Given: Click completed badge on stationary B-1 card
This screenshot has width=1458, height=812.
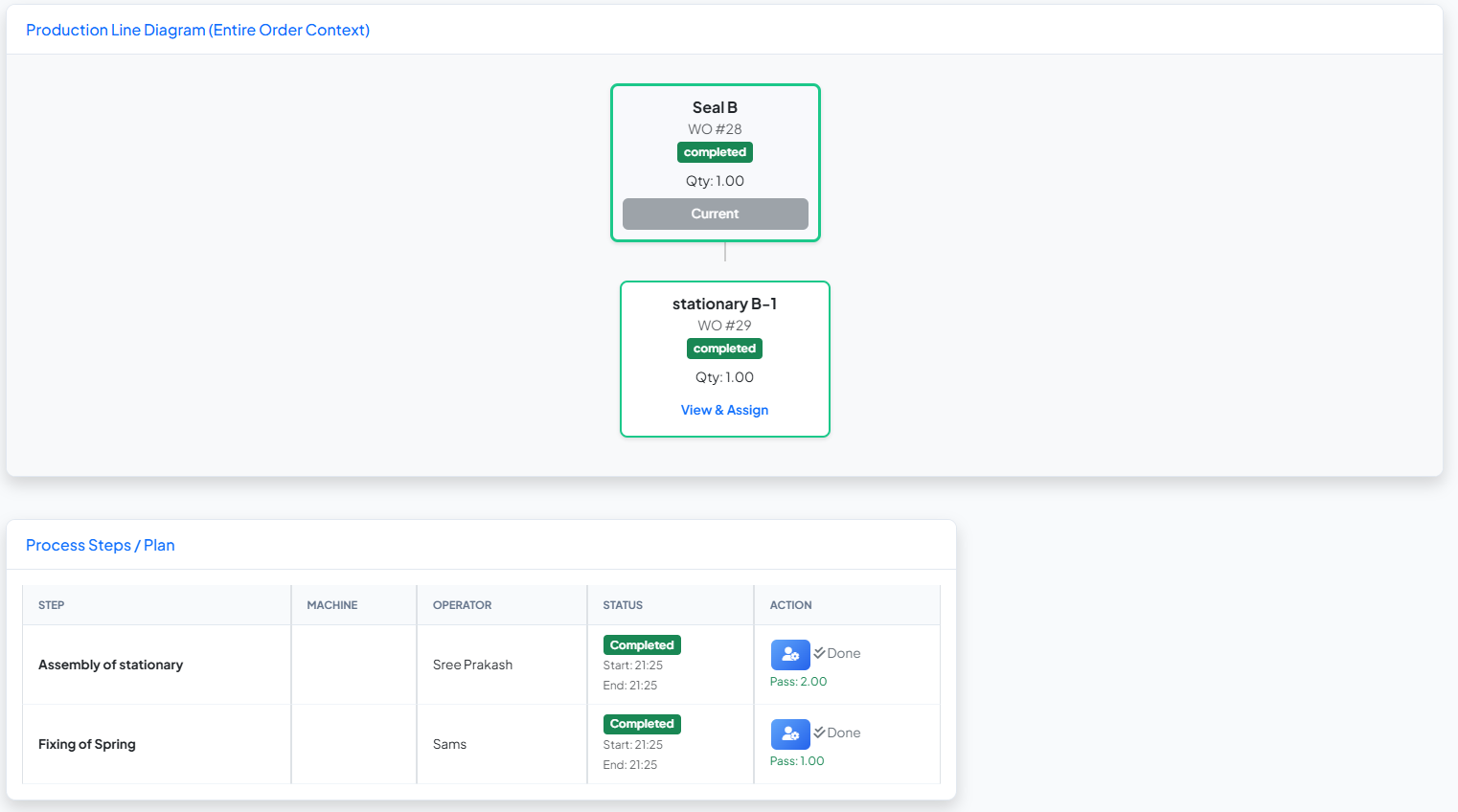Looking at the screenshot, I should tap(724, 349).
